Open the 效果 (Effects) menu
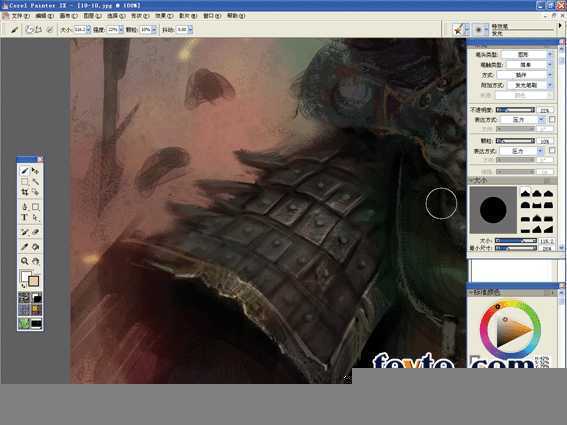This screenshot has height=425, width=567. coord(164,16)
